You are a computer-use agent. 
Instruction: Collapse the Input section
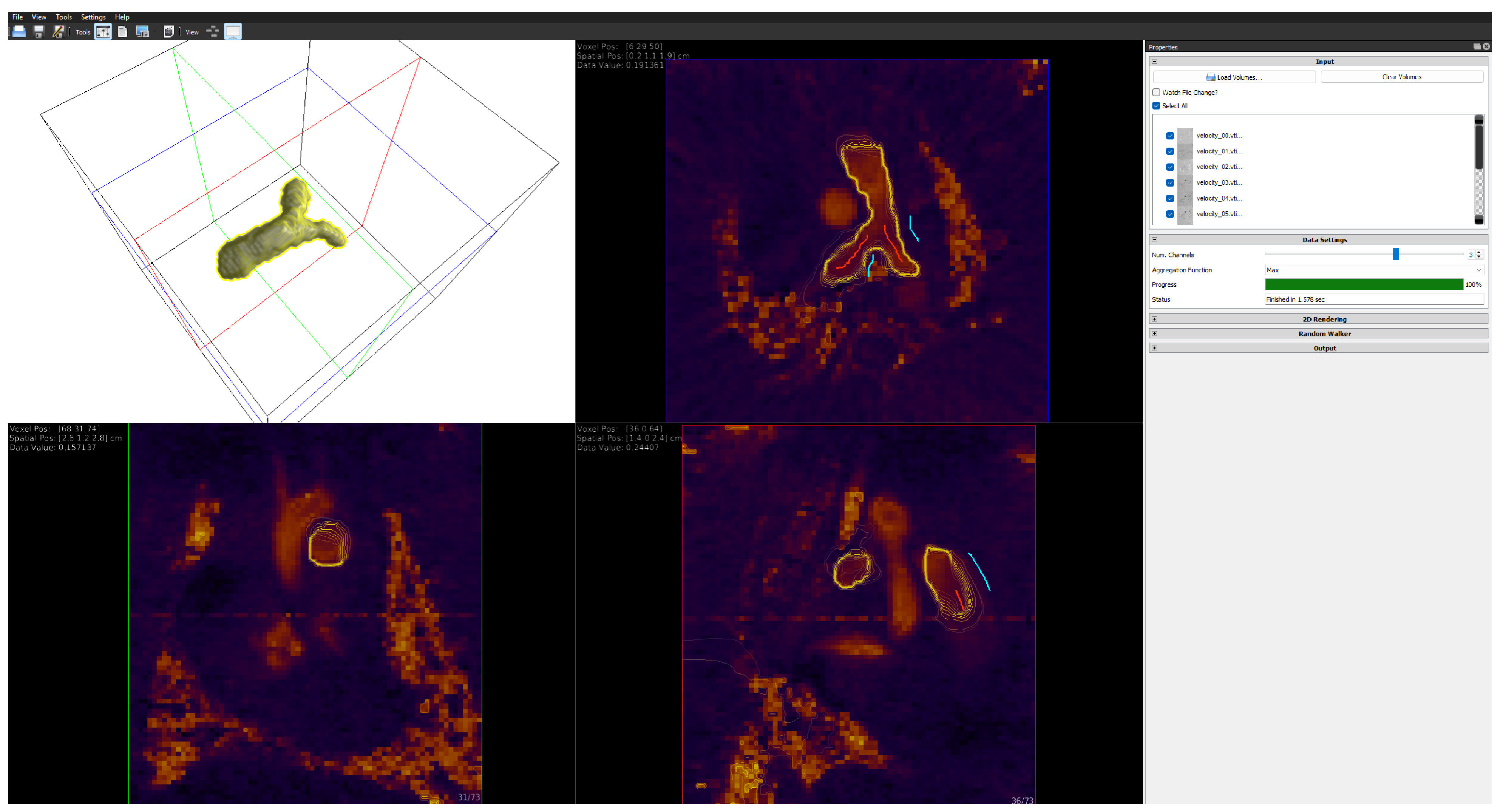pos(1155,62)
